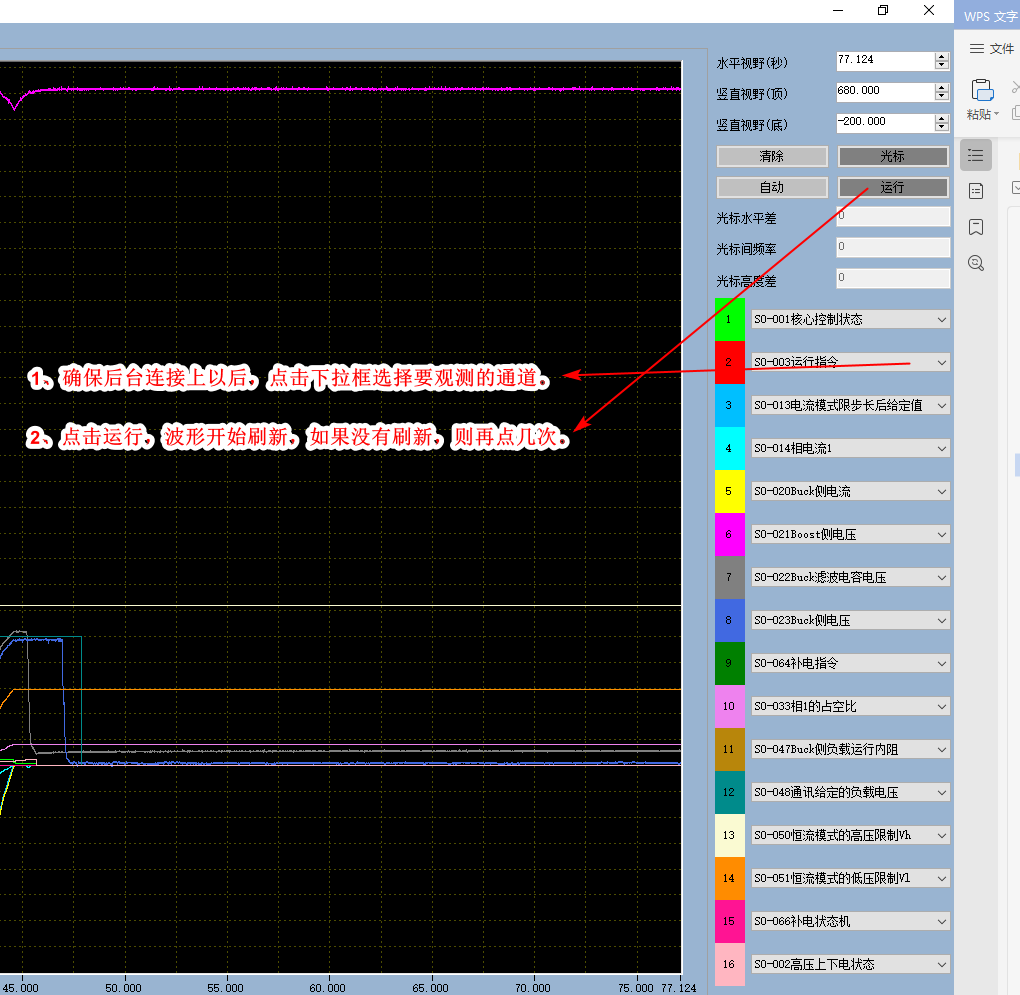Restore down the oscilloscope window
Viewport: 1020px width, 995px height.
click(x=883, y=10)
